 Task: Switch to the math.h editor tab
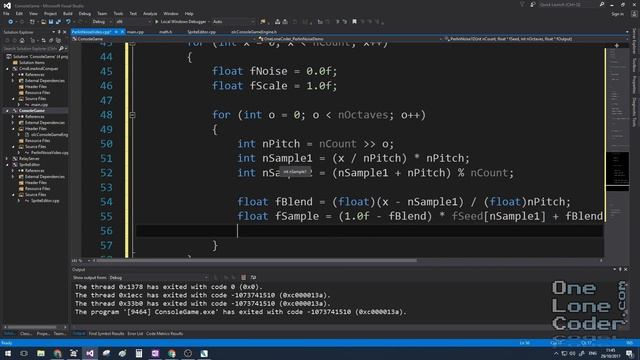point(165,32)
